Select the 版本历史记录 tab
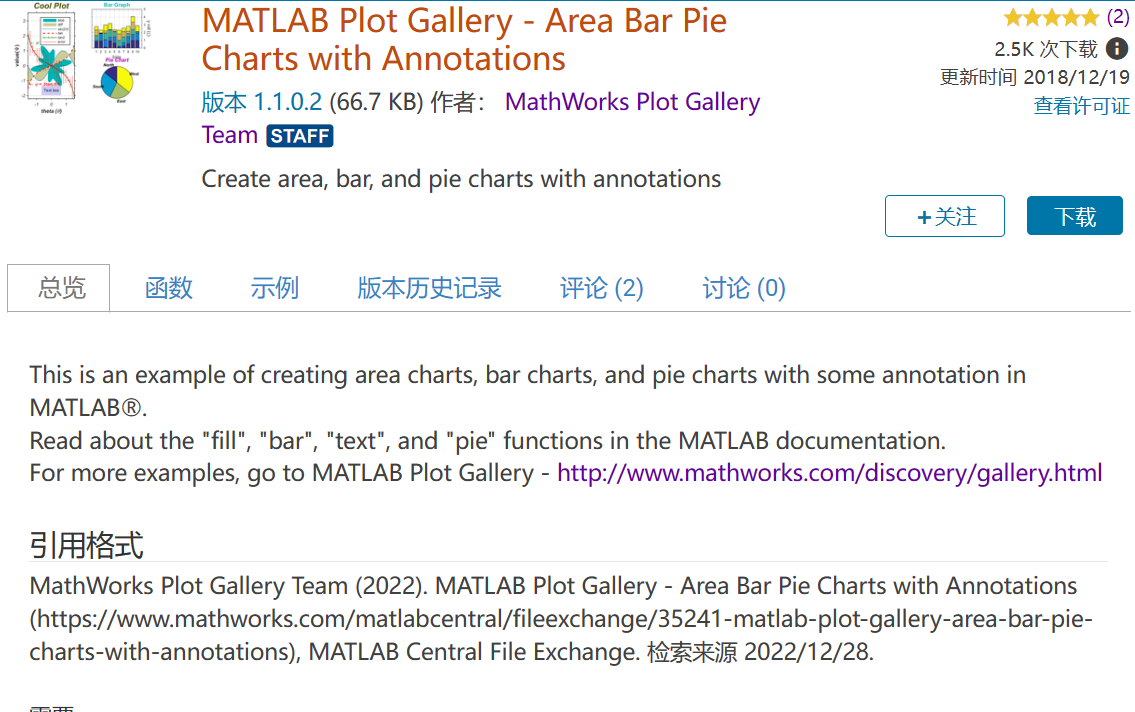 click(x=429, y=288)
